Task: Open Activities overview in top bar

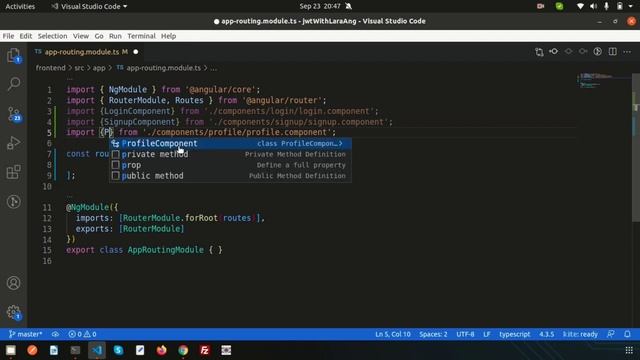Action: (20, 6)
